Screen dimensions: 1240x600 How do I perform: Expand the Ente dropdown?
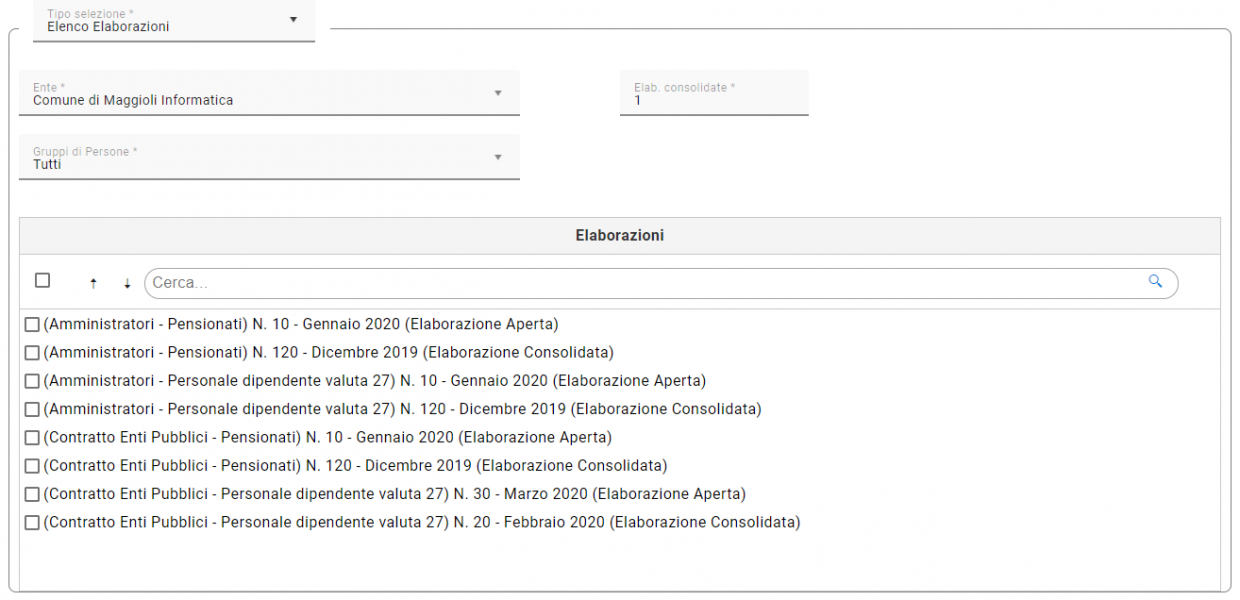[497, 94]
